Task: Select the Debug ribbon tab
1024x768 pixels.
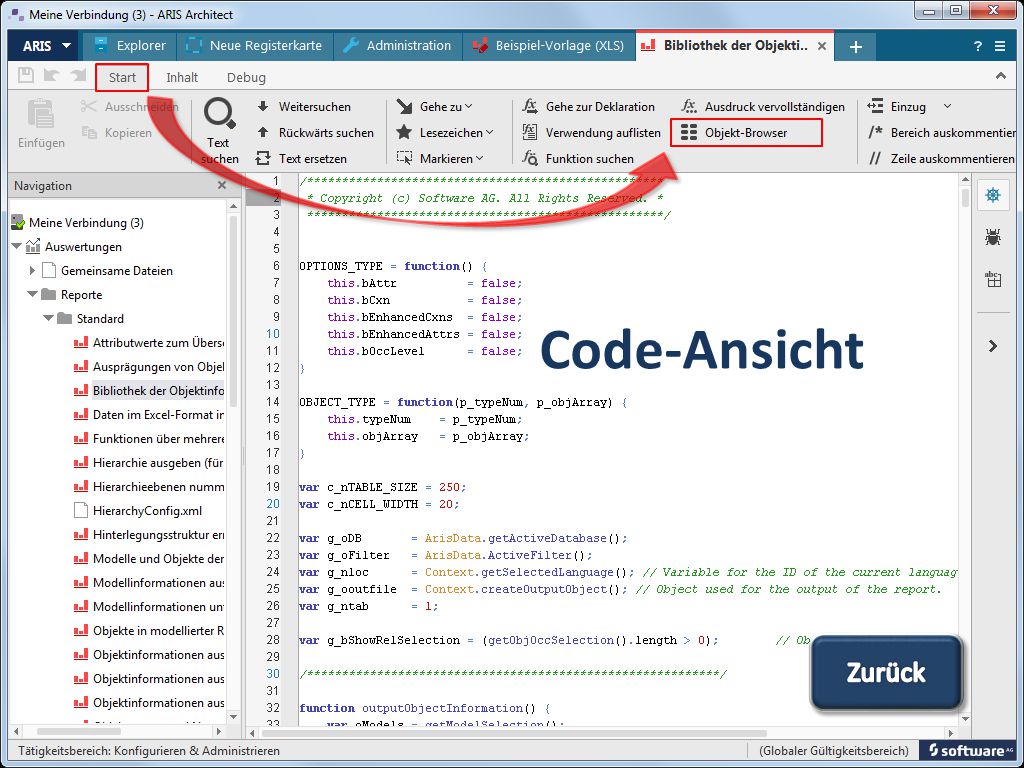Action: click(246, 77)
